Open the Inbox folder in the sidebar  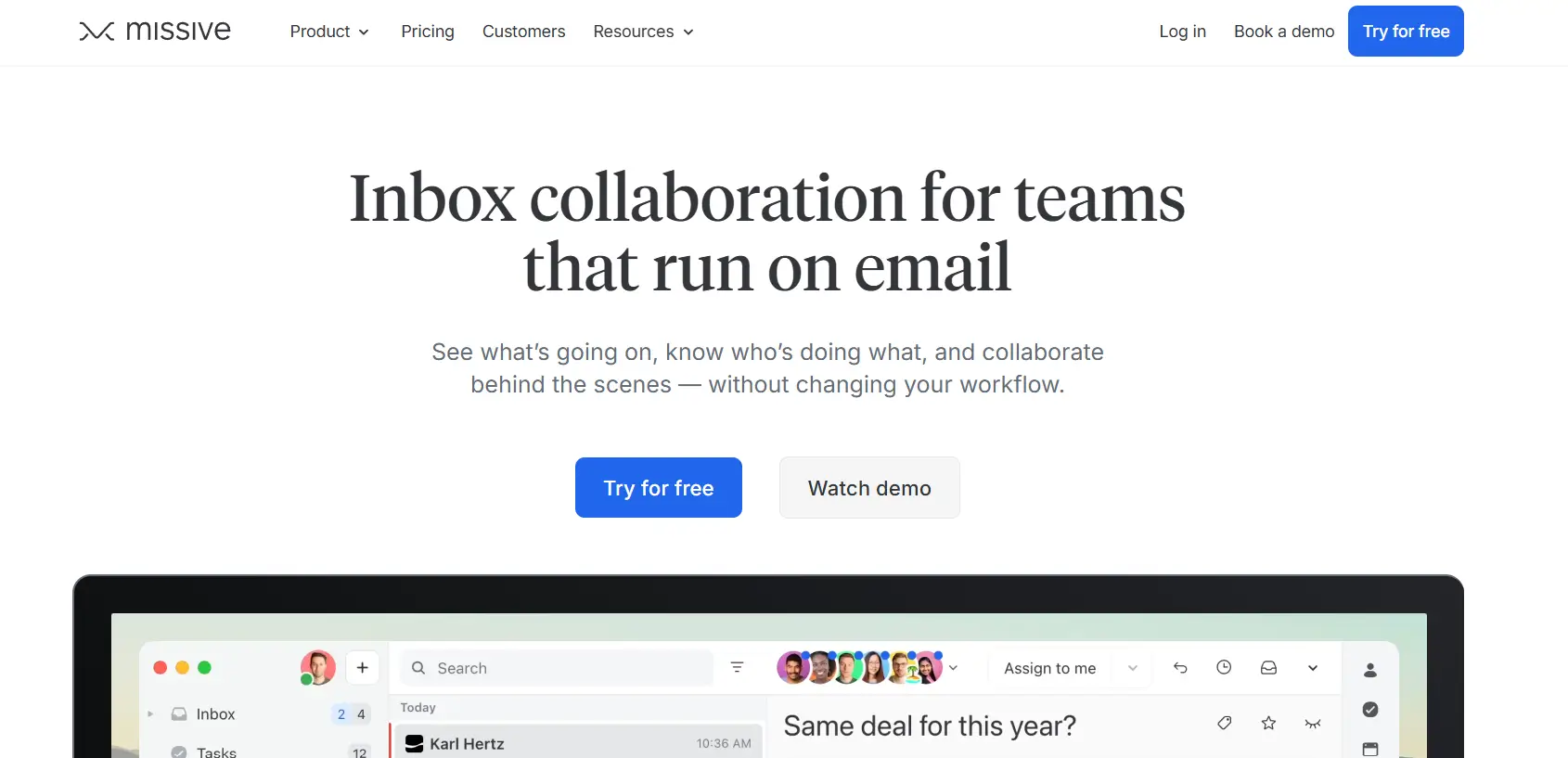(215, 714)
